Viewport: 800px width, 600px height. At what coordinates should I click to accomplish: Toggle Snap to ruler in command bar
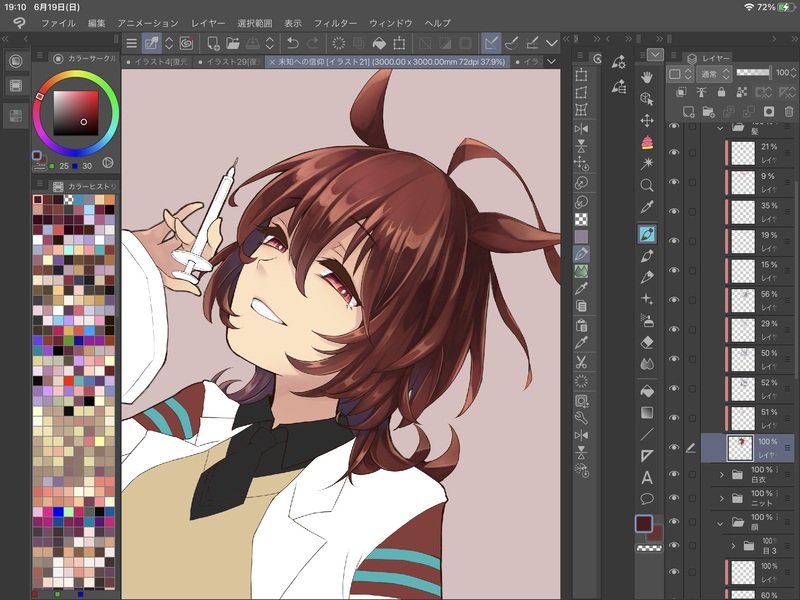pos(491,43)
